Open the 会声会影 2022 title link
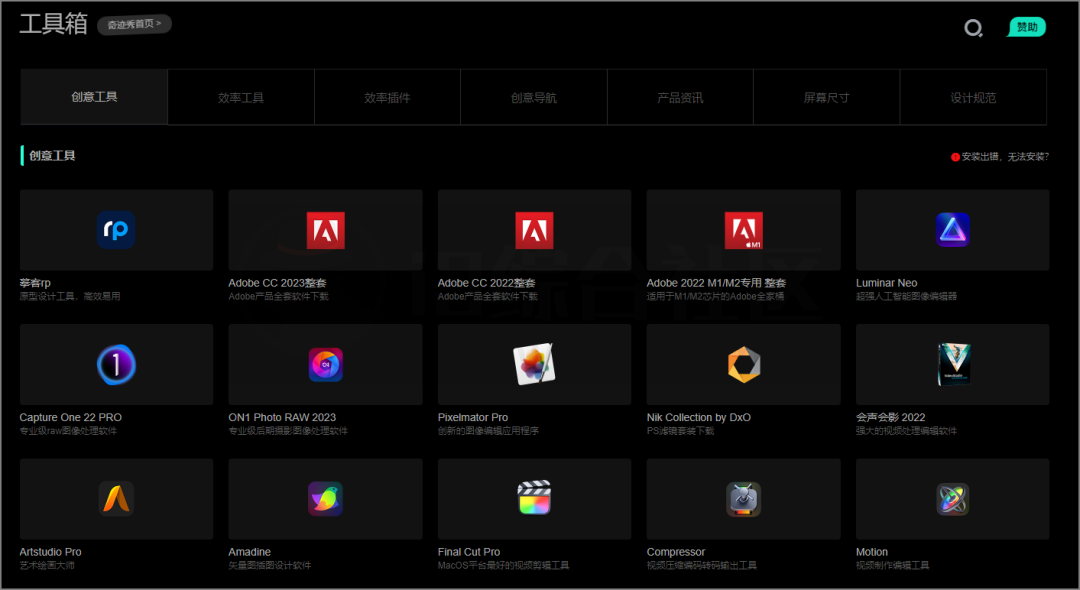 point(891,417)
